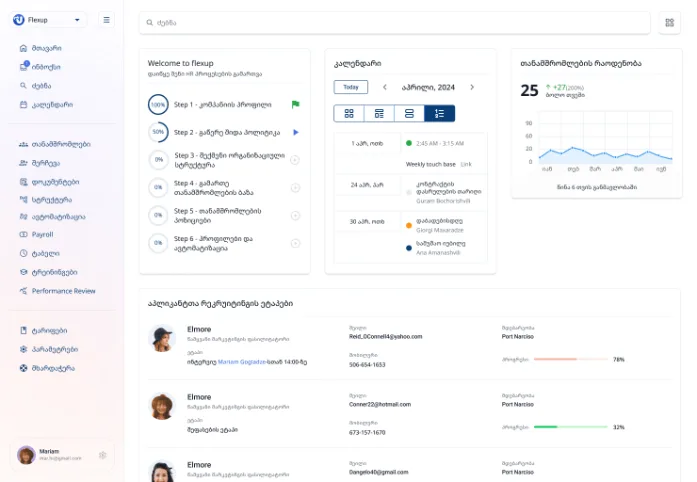Viewport: 697px width, 482px height.
Task: Open the Structure (სტრუქტურა) sidebar icon
Action: [x=23, y=200]
